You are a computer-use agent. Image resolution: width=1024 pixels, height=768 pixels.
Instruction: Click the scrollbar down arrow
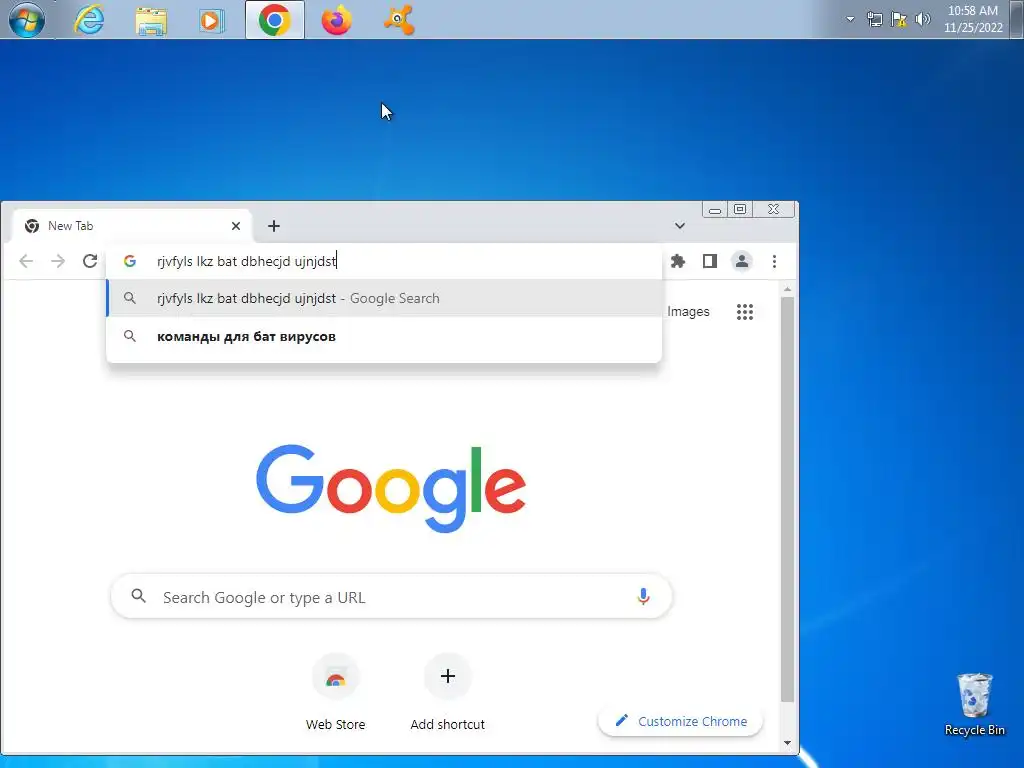click(x=788, y=743)
